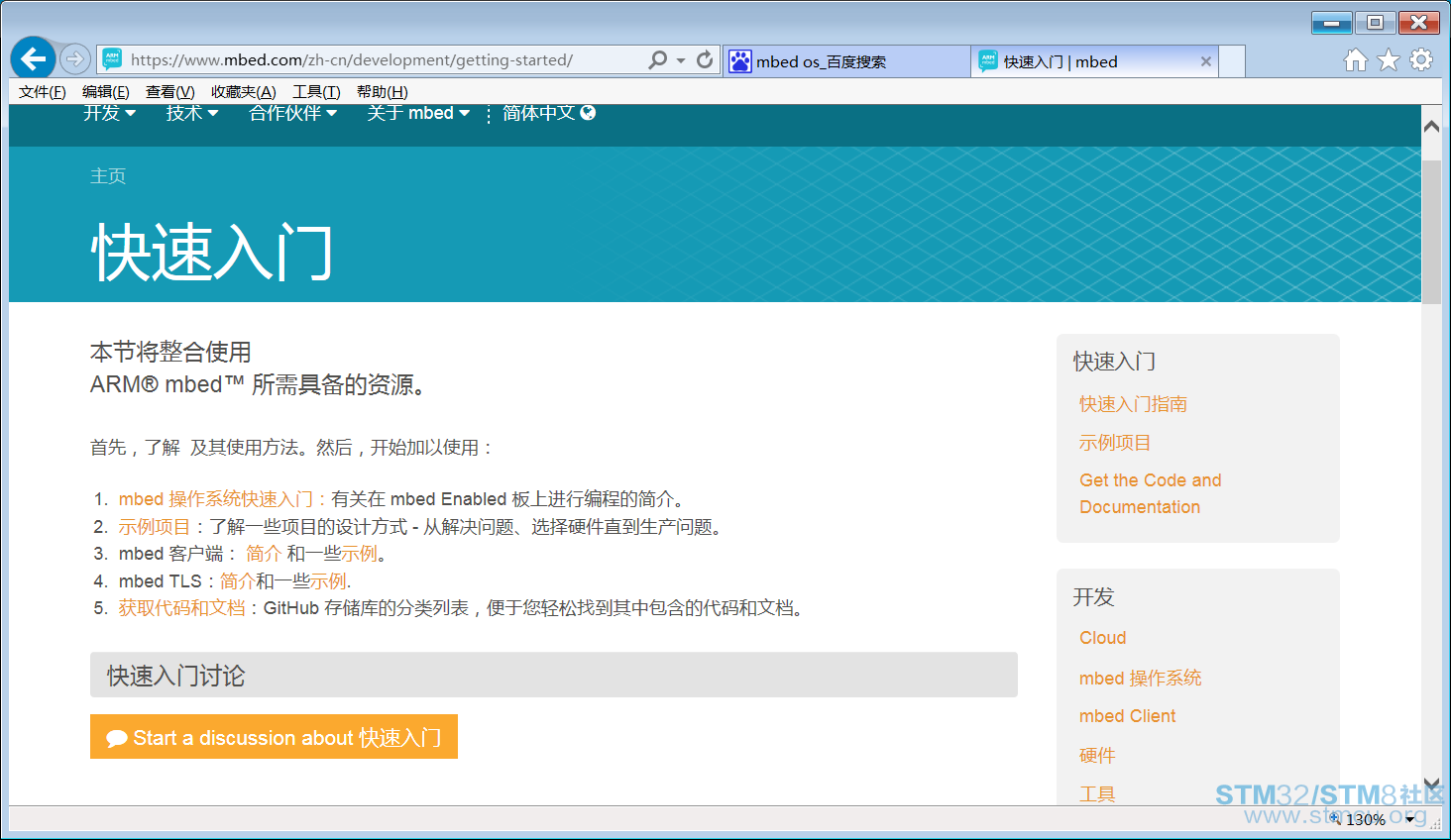Refresh the page with reload icon

pyautogui.click(x=705, y=59)
